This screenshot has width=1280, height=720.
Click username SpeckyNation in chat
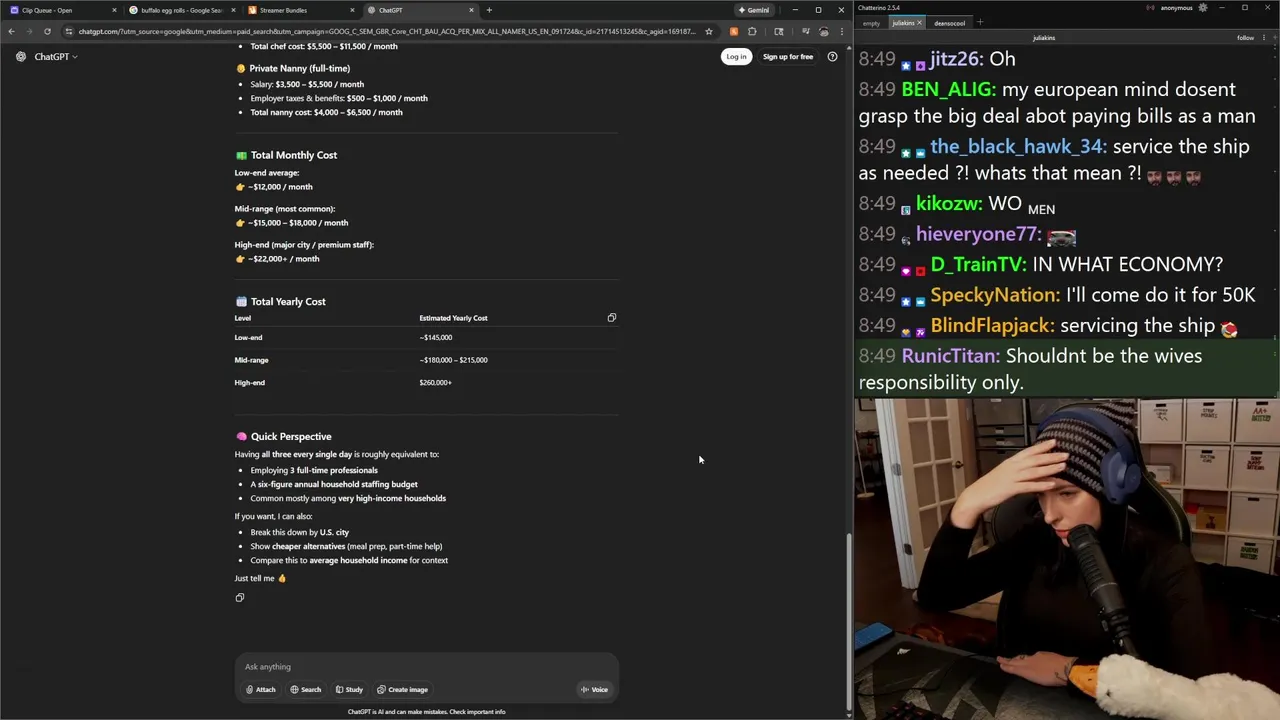pos(995,295)
